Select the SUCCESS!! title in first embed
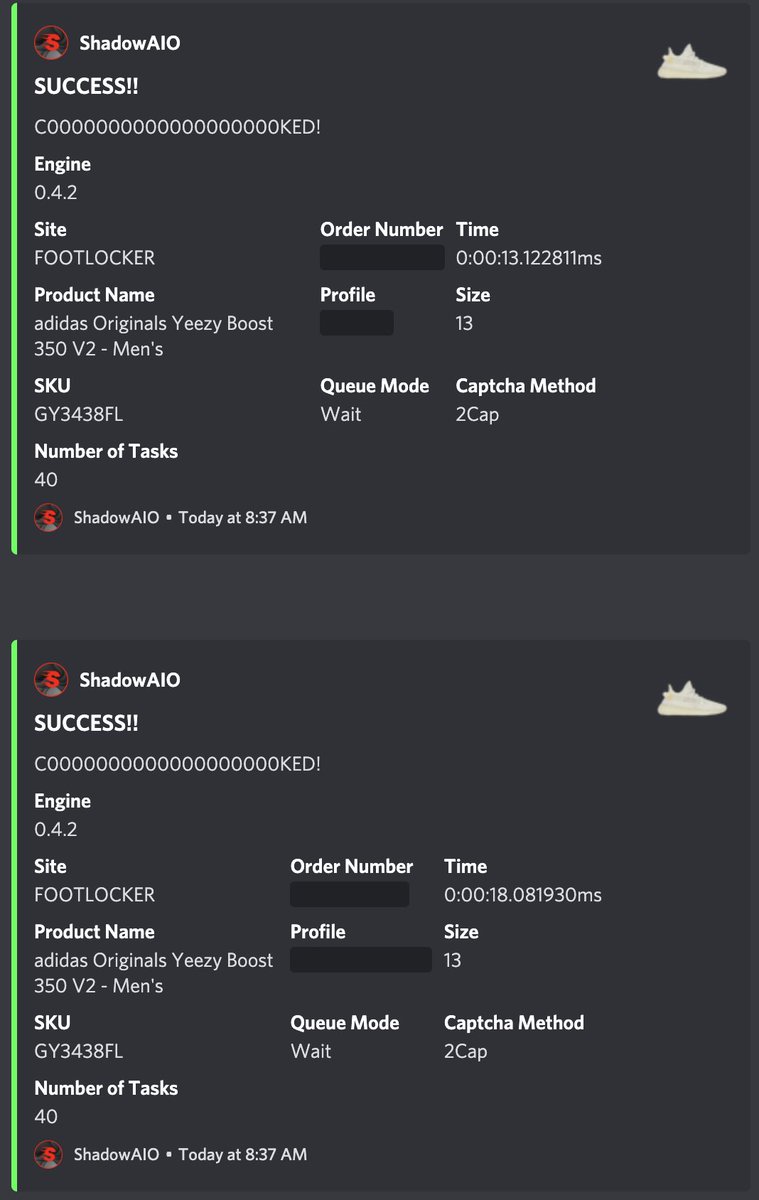 pos(87,86)
